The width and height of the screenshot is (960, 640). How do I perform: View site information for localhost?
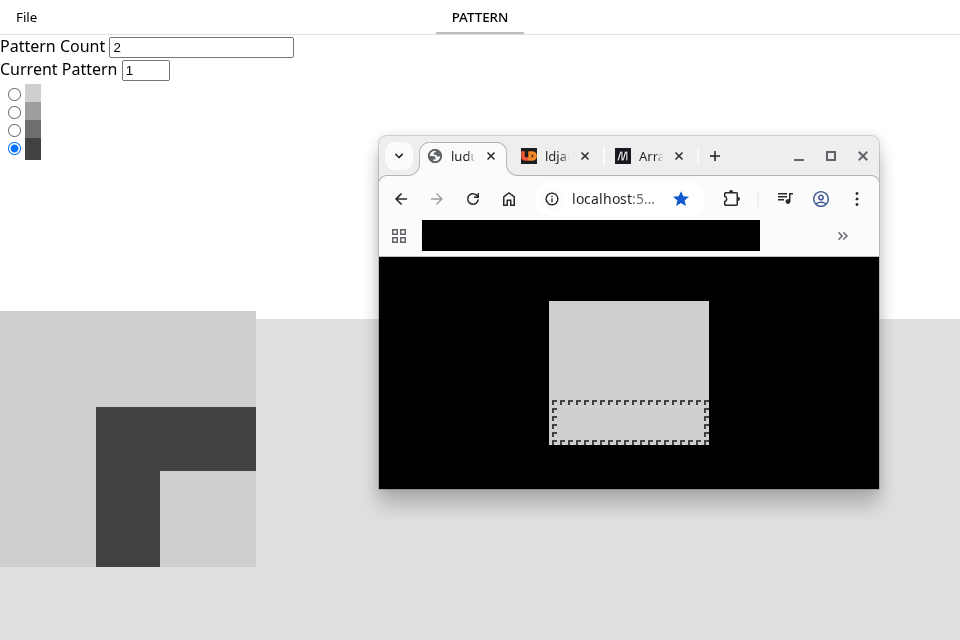[x=552, y=199]
